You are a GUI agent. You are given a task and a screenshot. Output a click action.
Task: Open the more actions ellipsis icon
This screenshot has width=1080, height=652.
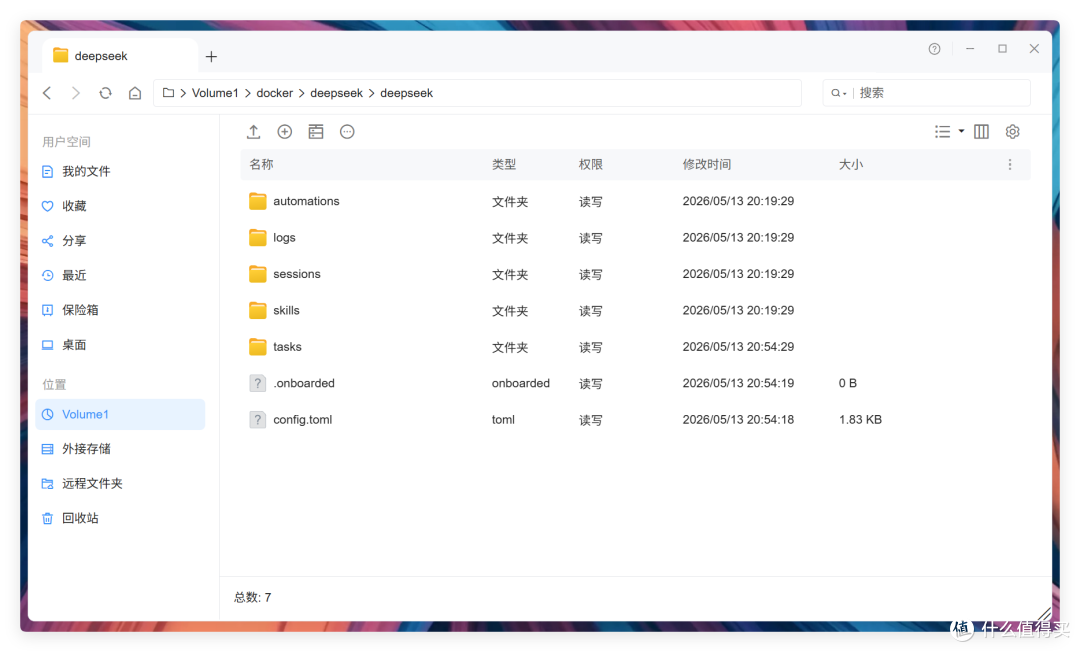(347, 132)
